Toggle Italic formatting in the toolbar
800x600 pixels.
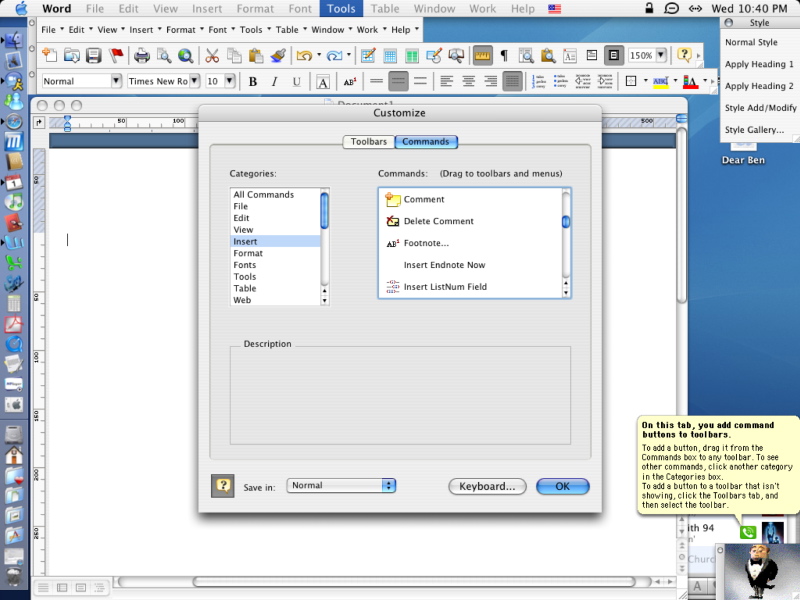click(x=275, y=82)
